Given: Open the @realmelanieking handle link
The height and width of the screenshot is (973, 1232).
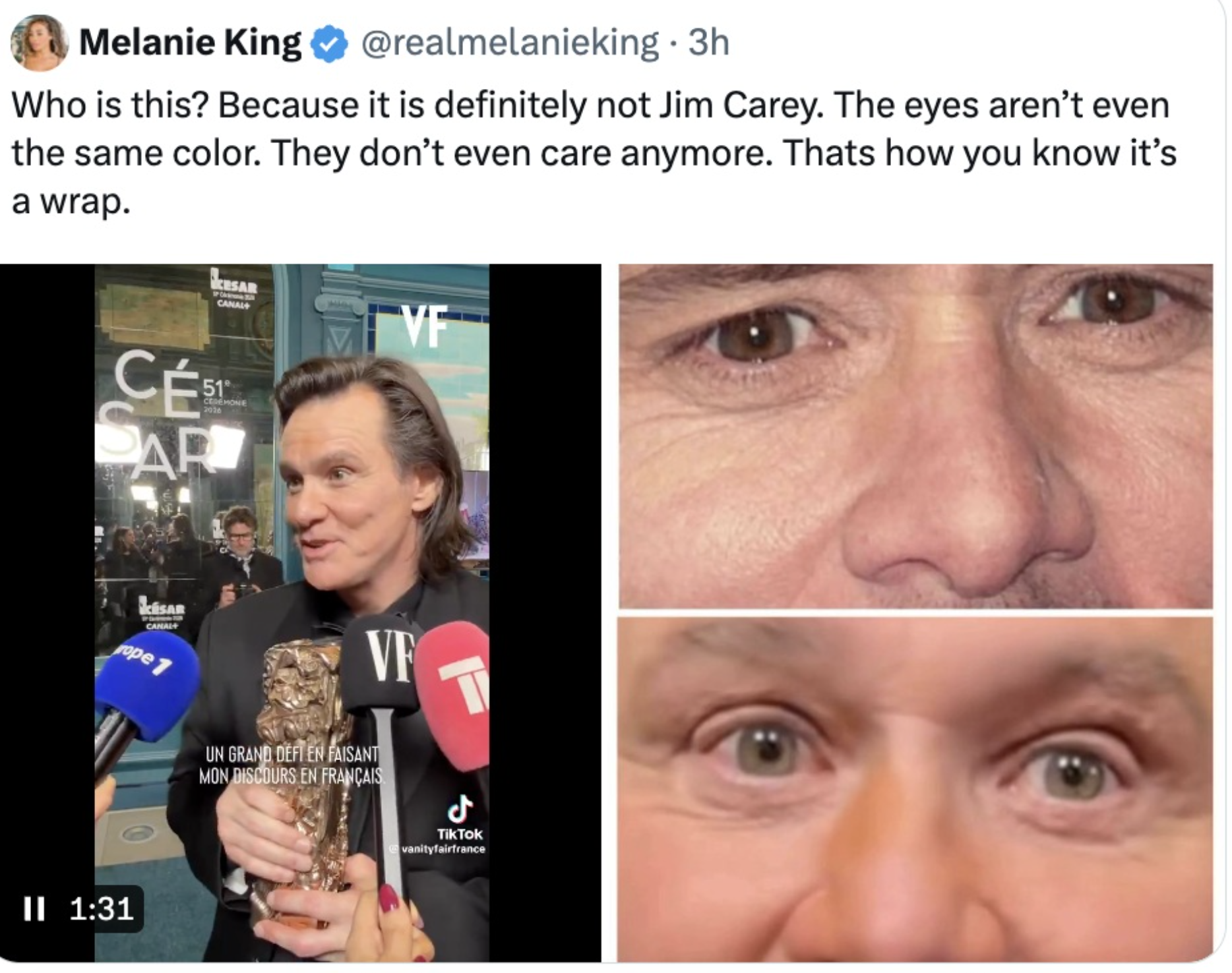Looking at the screenshot, I should point(509,44).
